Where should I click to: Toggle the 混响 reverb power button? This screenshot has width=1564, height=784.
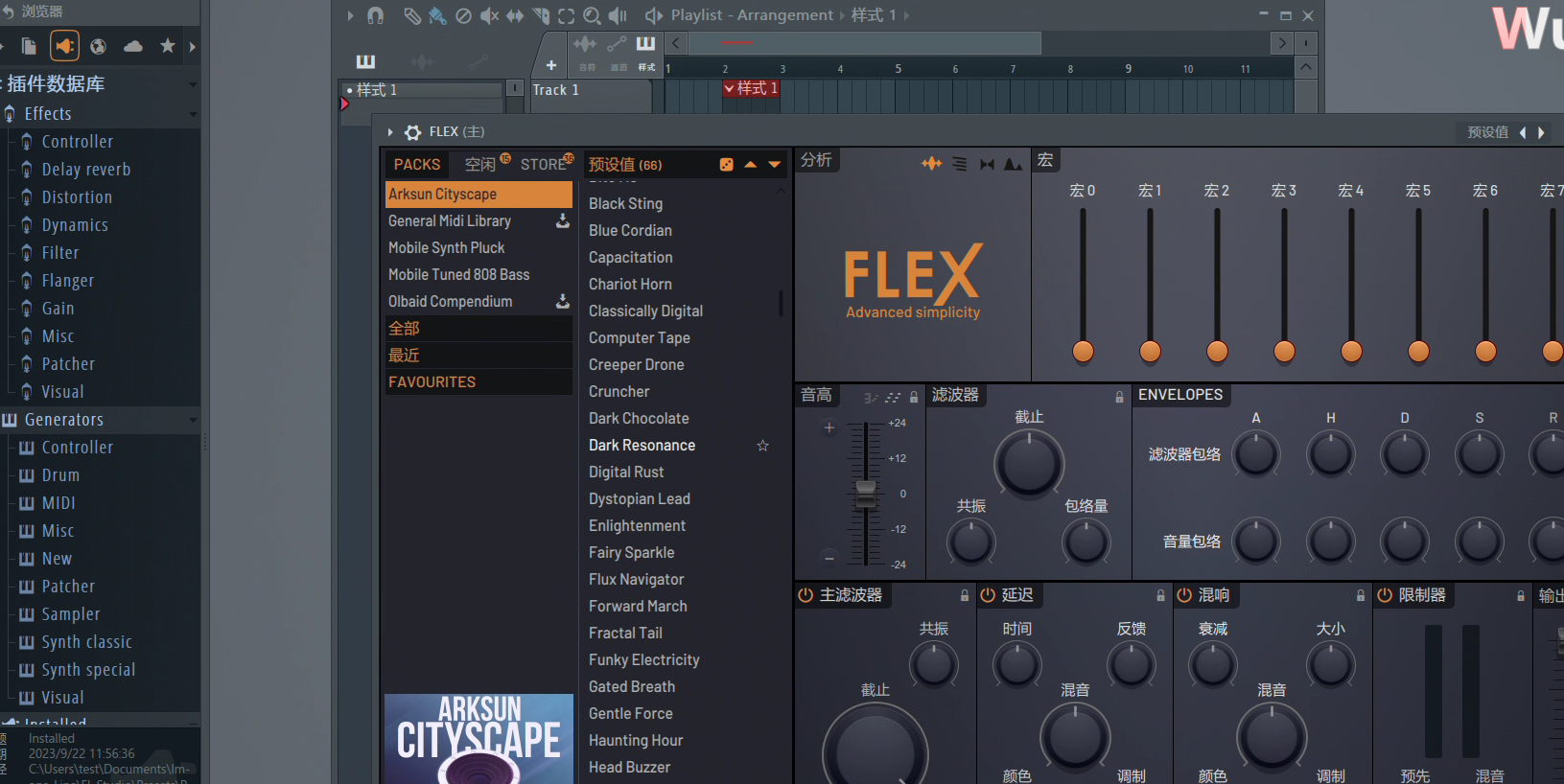[1184, 595]
